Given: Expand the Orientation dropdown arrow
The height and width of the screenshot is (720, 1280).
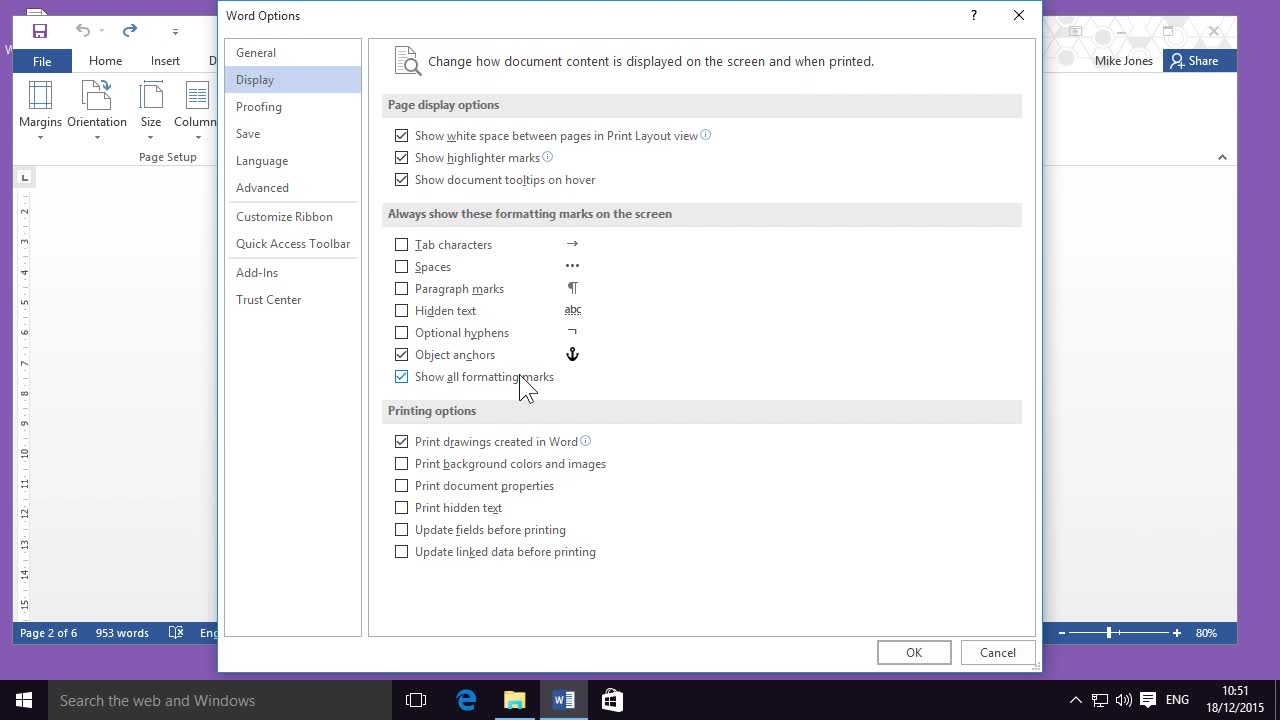Looking at the screenshot, I should pyautogui.click(x=97, y=137).
